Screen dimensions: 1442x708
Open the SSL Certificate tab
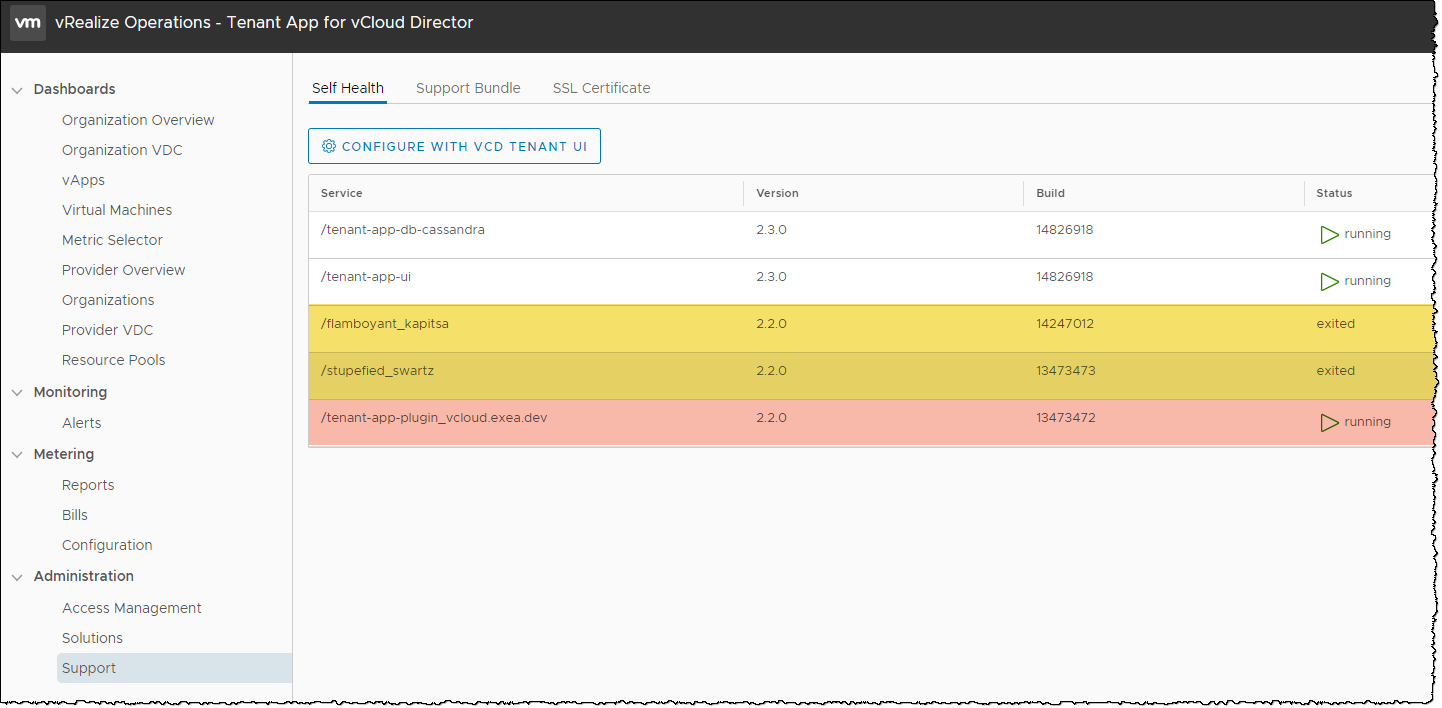pos(601,88)
